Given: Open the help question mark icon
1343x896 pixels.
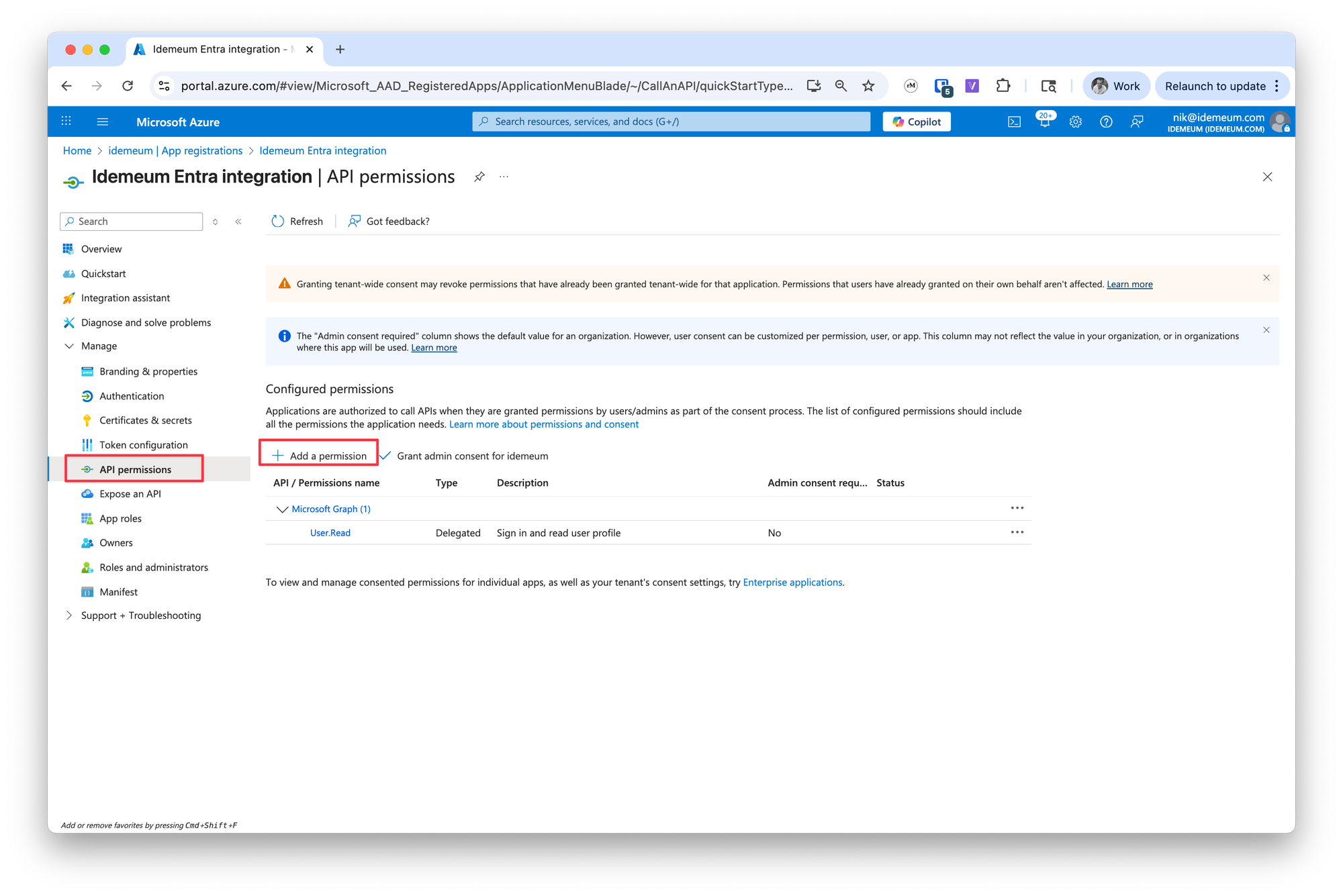Looking at the screenshot, I should click(x=1106, y=121).
